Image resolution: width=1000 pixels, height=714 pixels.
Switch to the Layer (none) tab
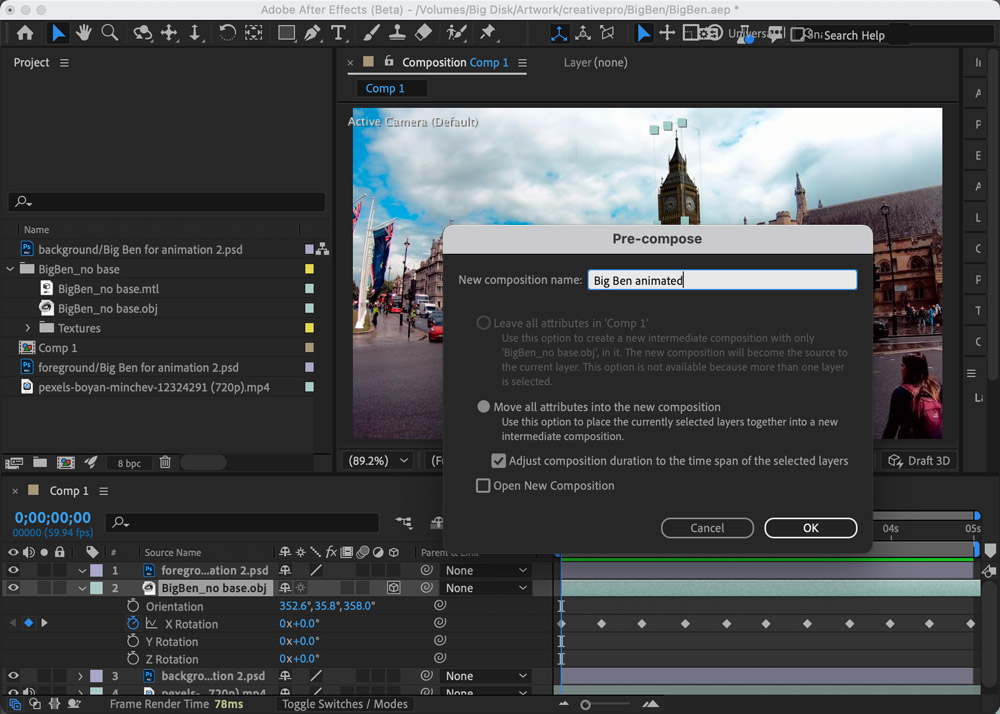[x=595, y=62]
